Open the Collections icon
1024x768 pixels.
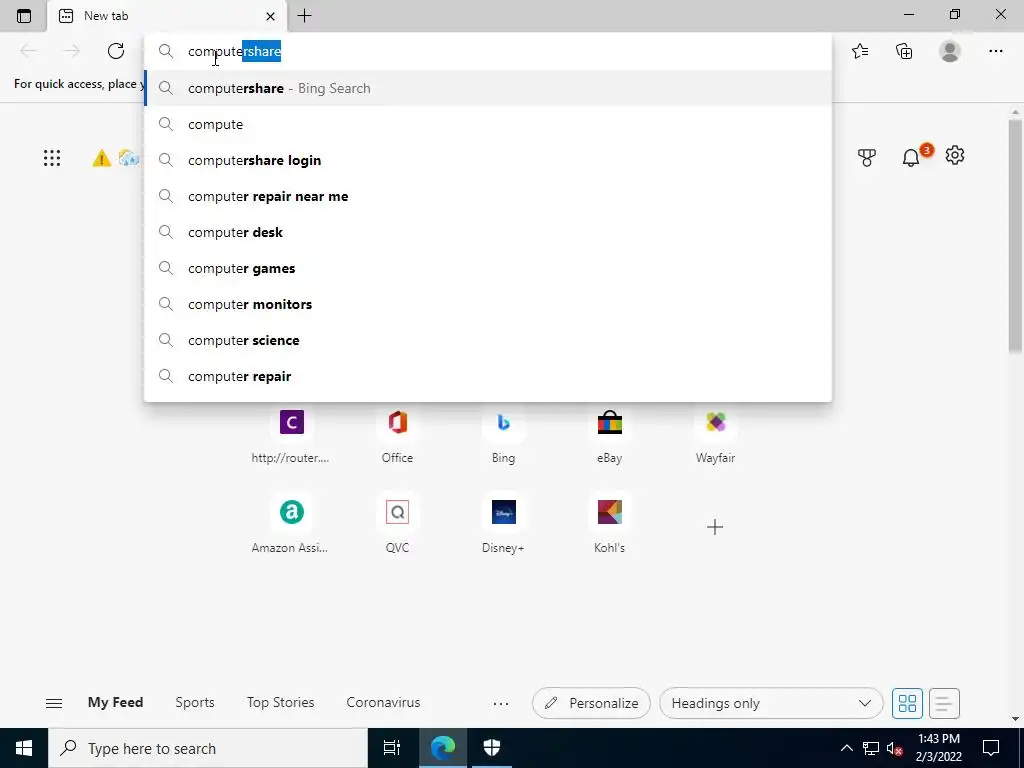[904, 51]
